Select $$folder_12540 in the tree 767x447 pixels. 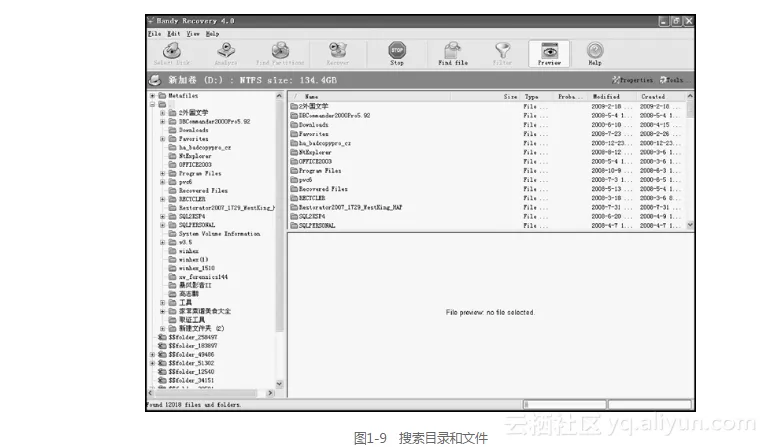[191, 372]
